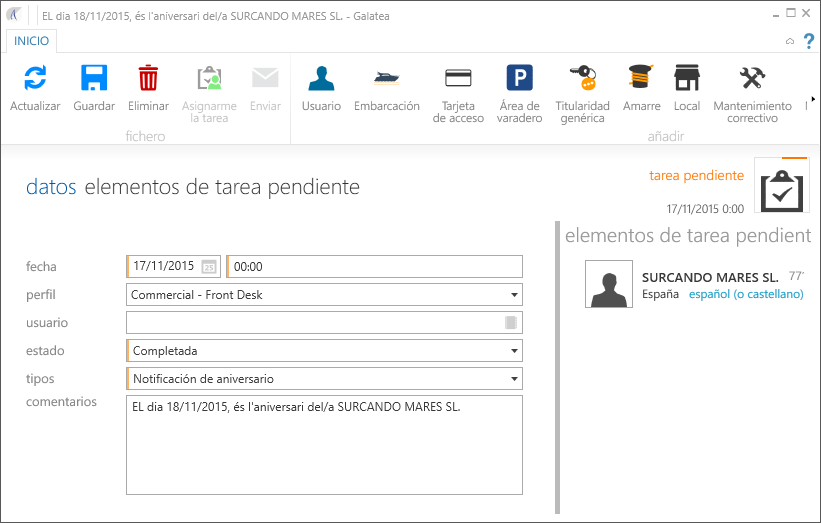Add a Titularidad genérica item

pos(582,79)
